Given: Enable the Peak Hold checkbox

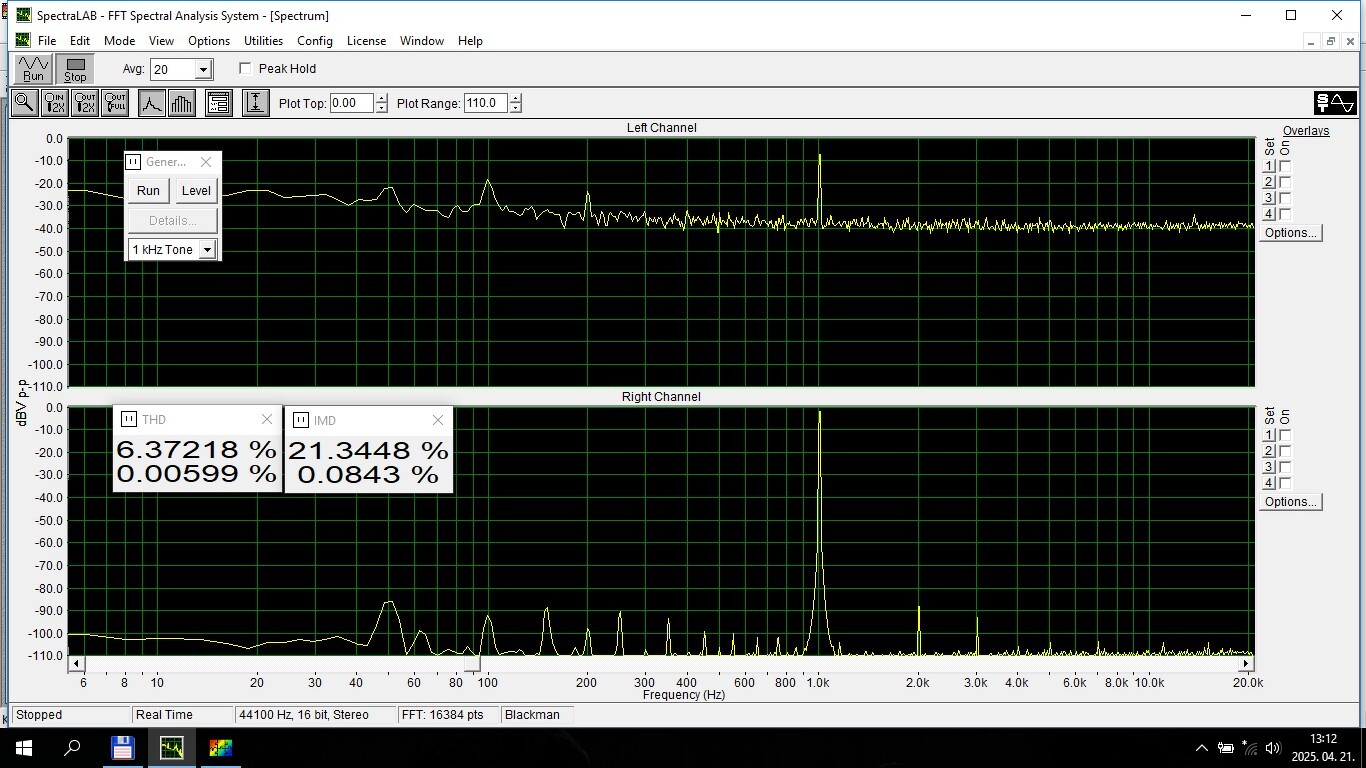Looking at the screenshot, I should (245, 69).
